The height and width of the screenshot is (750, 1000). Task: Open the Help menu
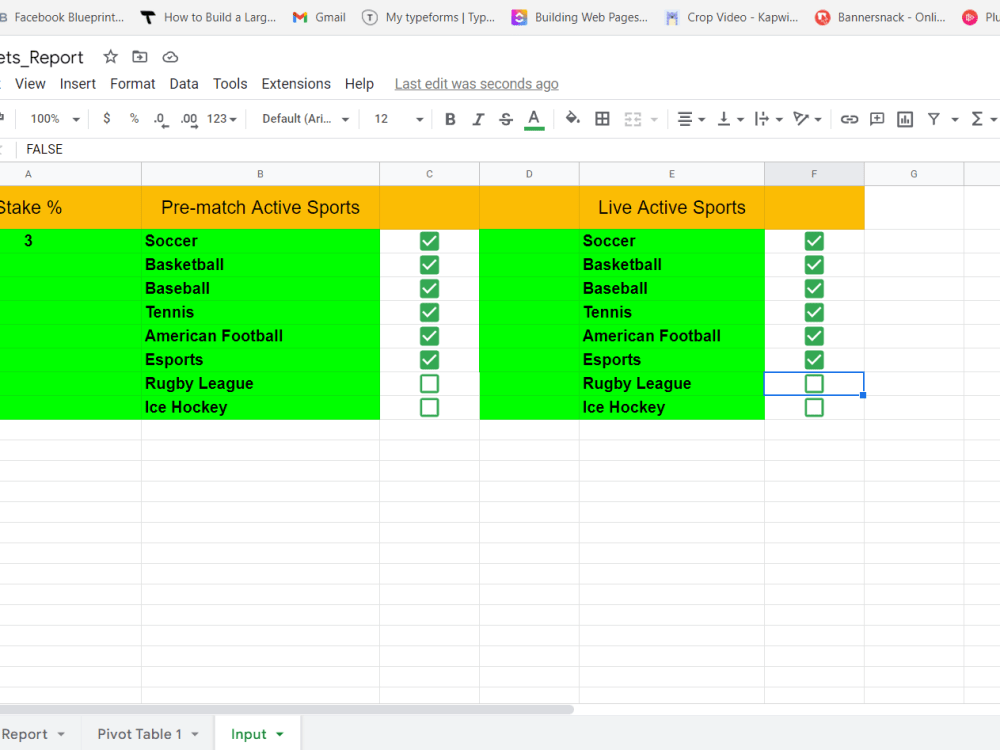(x=359, y=84)
